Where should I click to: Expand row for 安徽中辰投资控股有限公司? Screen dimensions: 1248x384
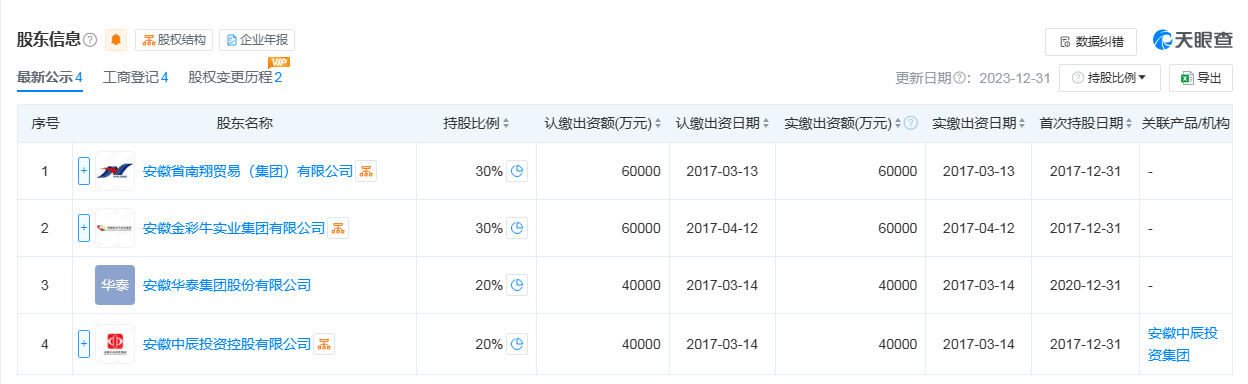point(84,343)
